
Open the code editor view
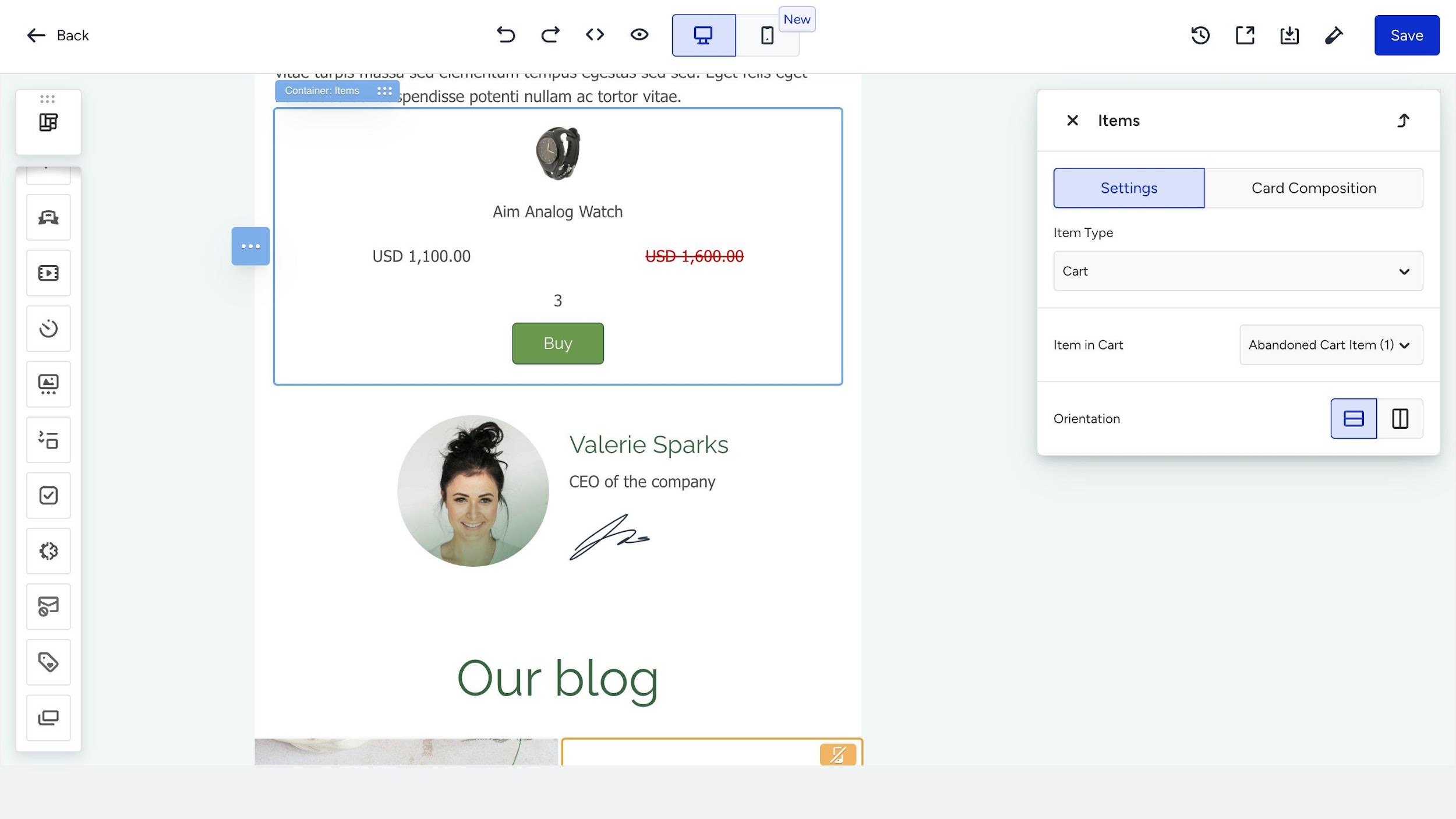point(595,35)
